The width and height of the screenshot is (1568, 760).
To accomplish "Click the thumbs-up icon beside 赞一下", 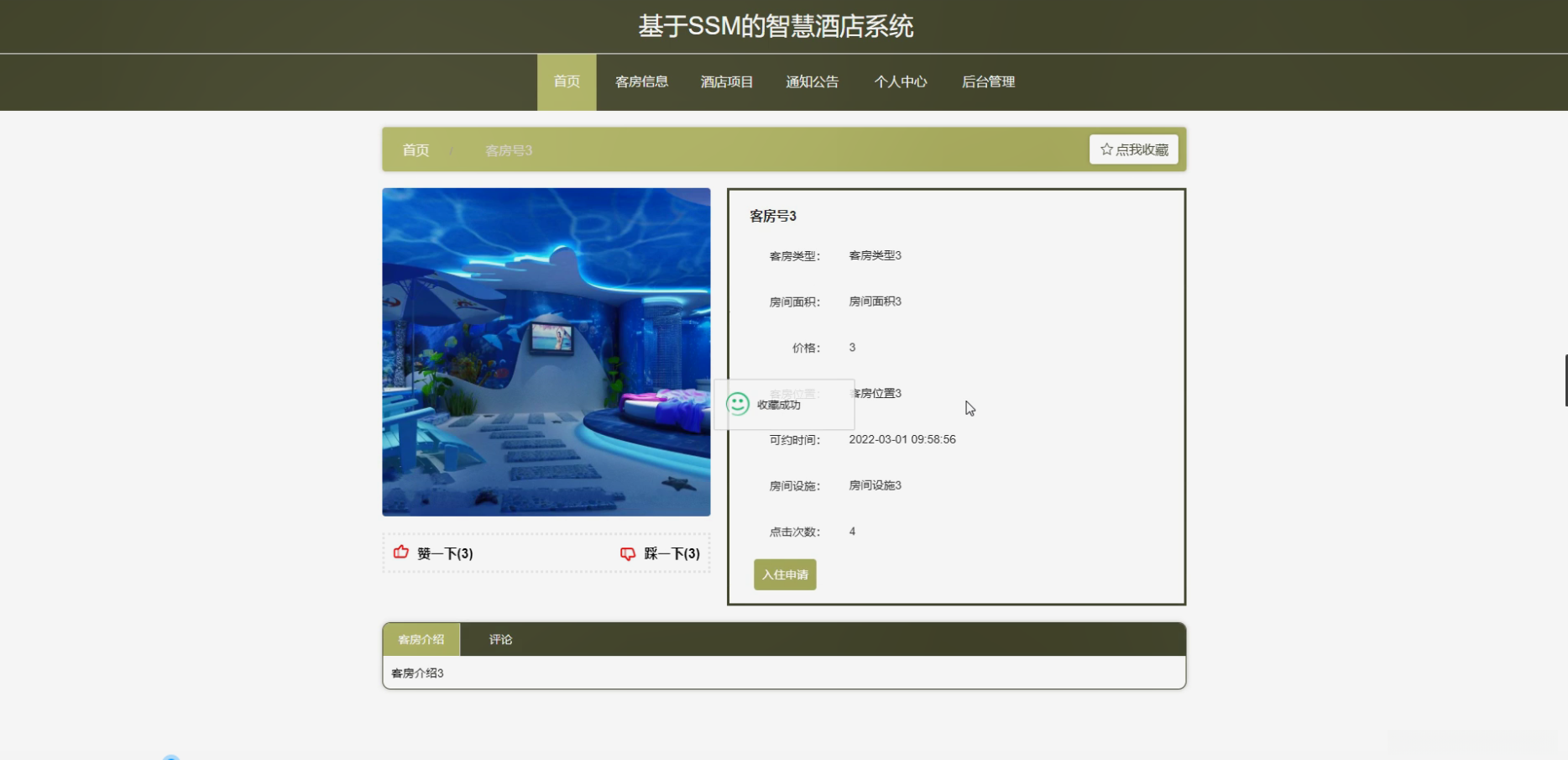I will (401, 553).
